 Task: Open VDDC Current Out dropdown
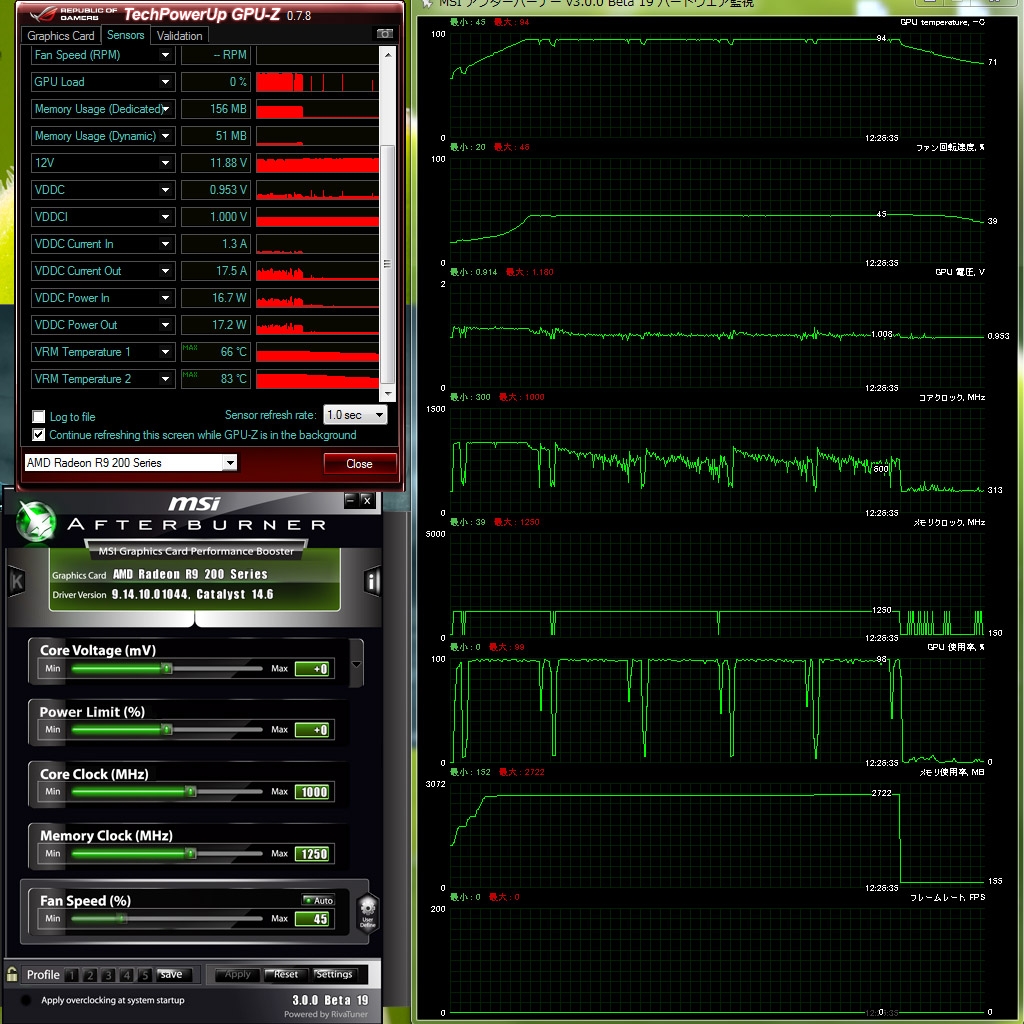pyautogui.click(x=165, y=271)
